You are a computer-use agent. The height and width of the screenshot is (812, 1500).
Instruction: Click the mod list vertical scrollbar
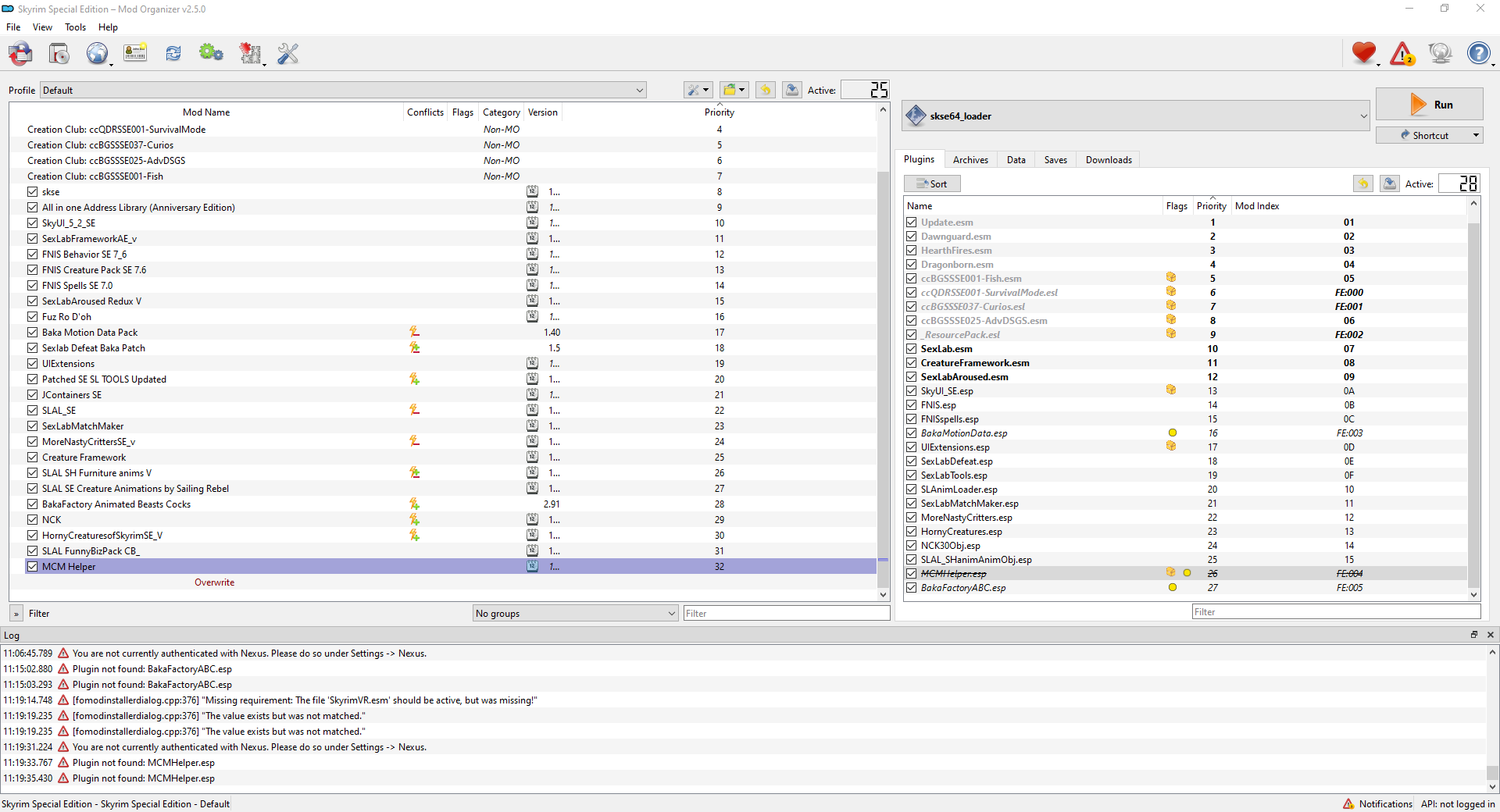pyautogui.click(x=883, y=351)
